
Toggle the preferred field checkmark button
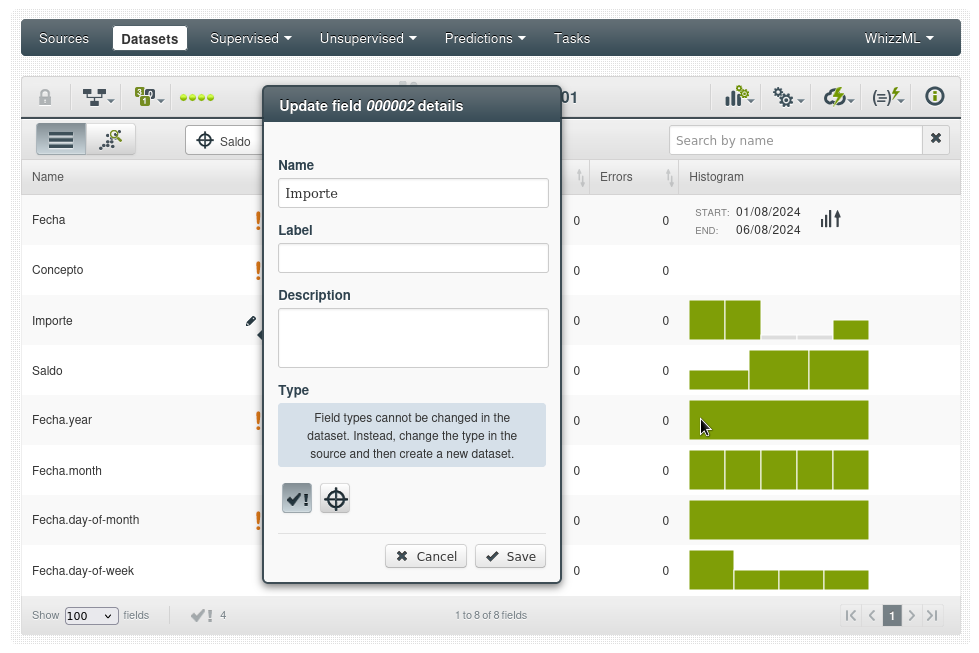[x=297, y=499]
